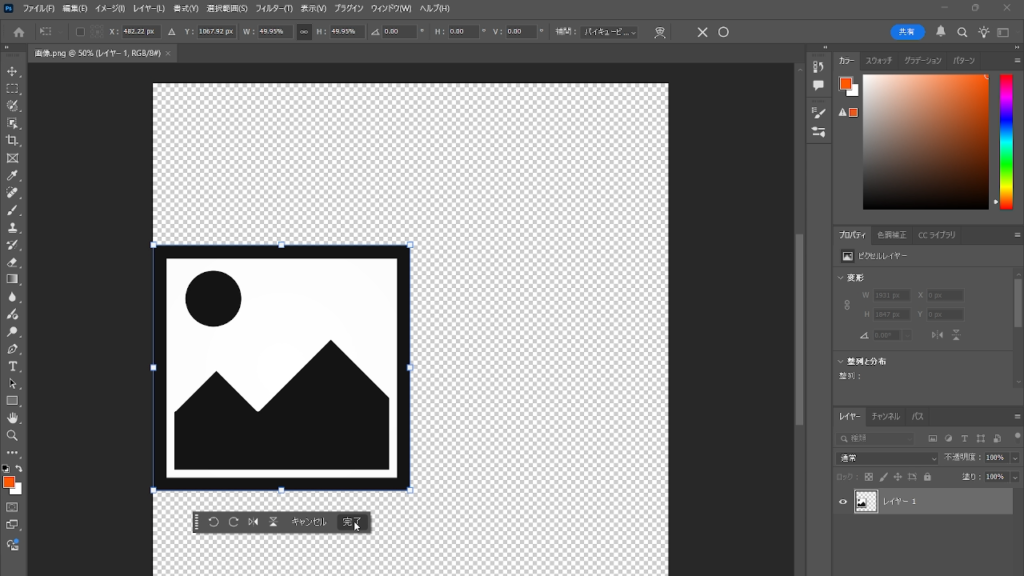Click the foreground color swatch in toolbar
Screen dimensions: 1024x576
coord(8,482)
